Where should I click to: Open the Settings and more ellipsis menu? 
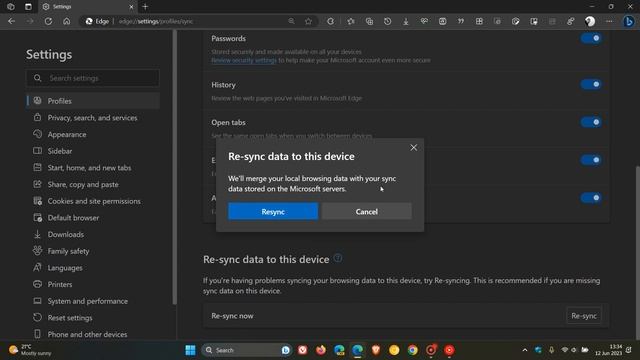(609, 21)
